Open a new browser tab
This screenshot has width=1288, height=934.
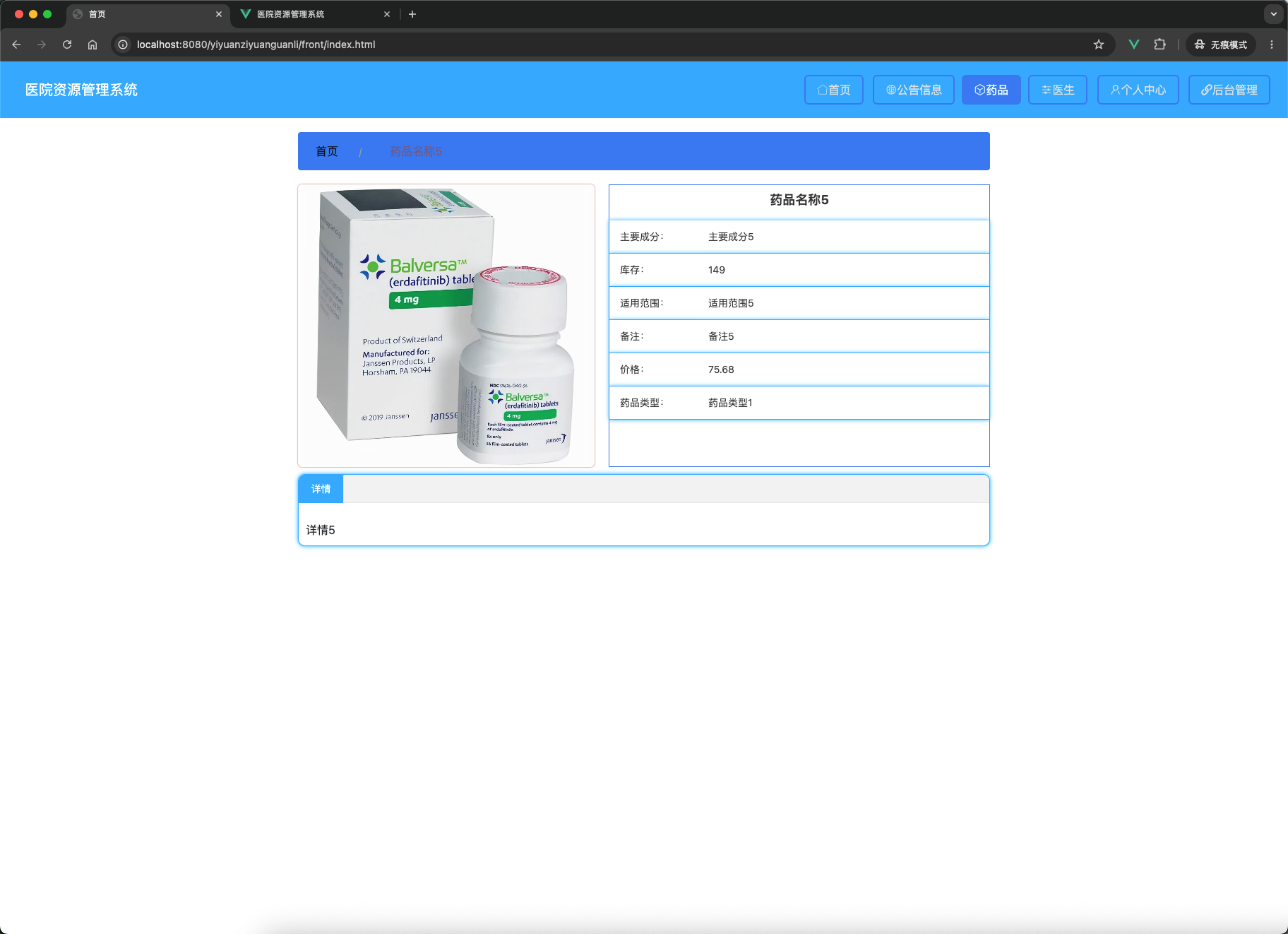[x=412, y=14]
